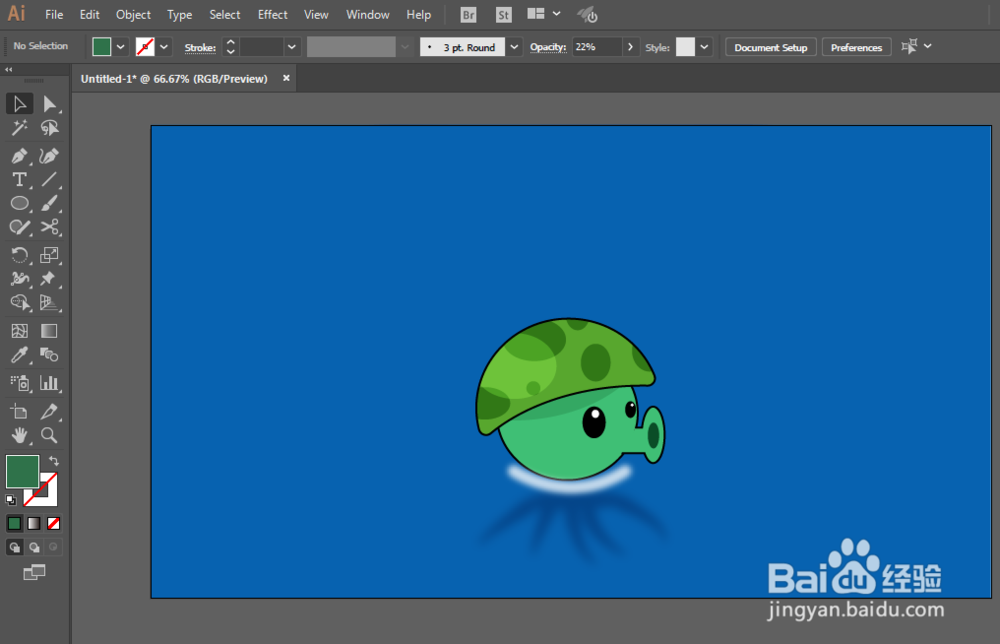
Task: Select the Puppet Warp pin tool
Action: (x=49, y=279)
